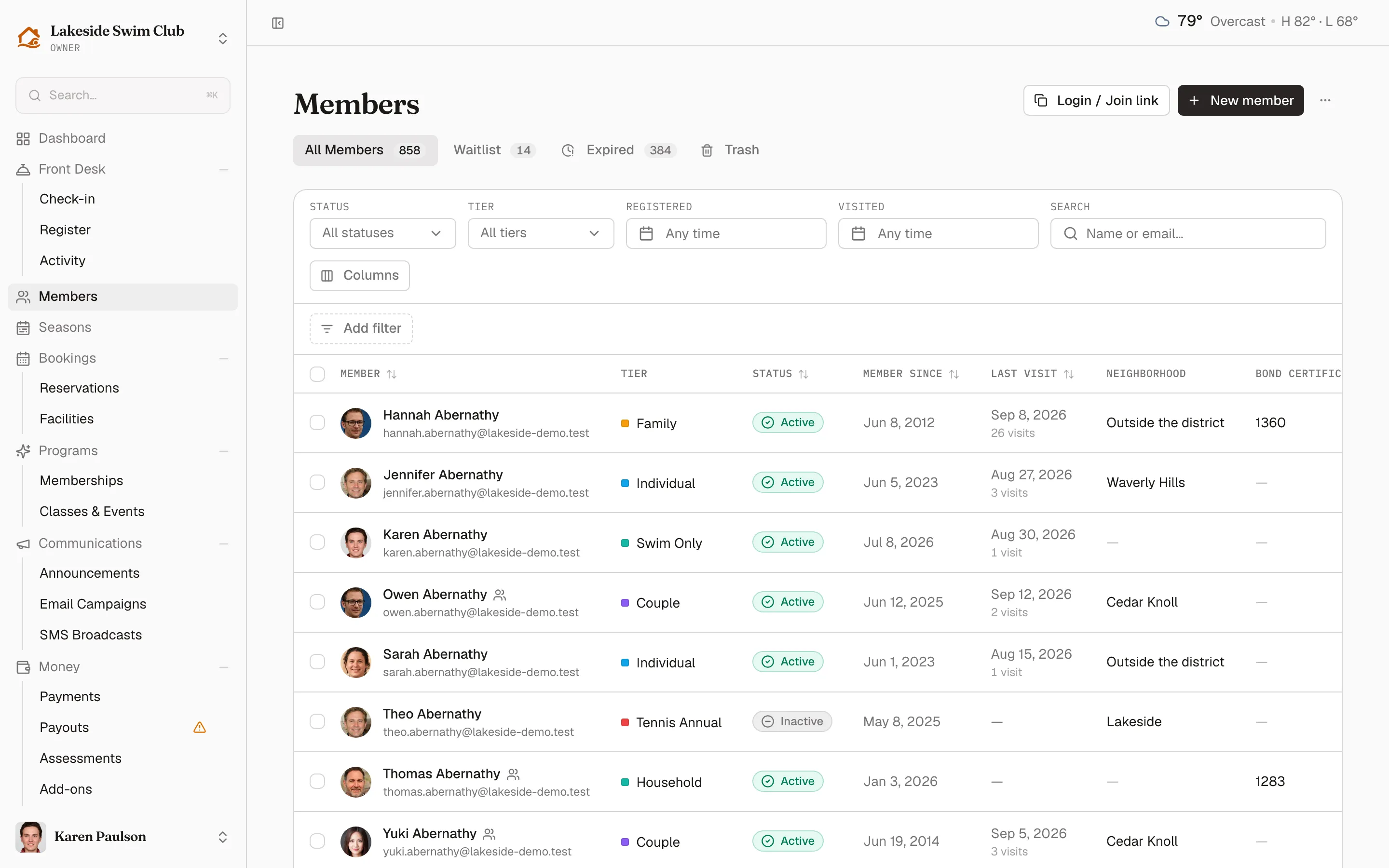Viewport: 1389px width, 868px height.
Task: Collapse the Bookings section
Action: tap(224, 358)
